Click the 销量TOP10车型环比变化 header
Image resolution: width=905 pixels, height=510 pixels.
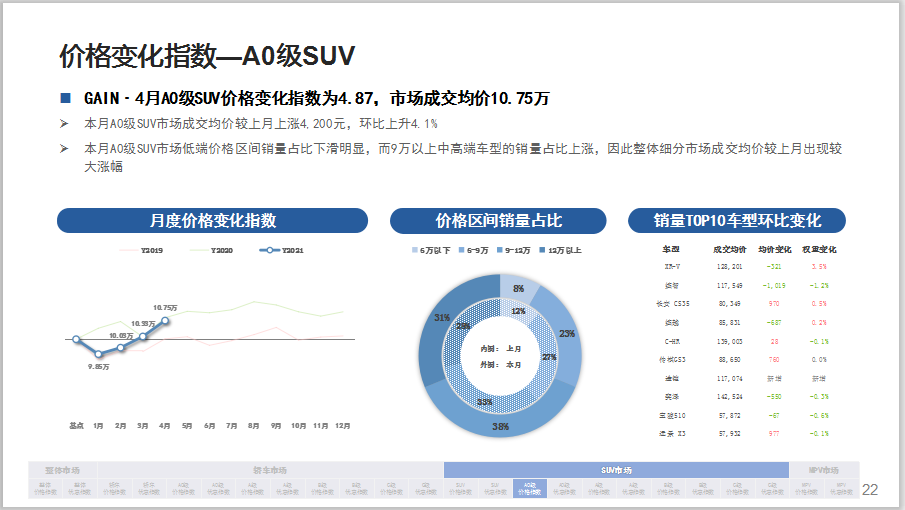click(x=737, y=221)
